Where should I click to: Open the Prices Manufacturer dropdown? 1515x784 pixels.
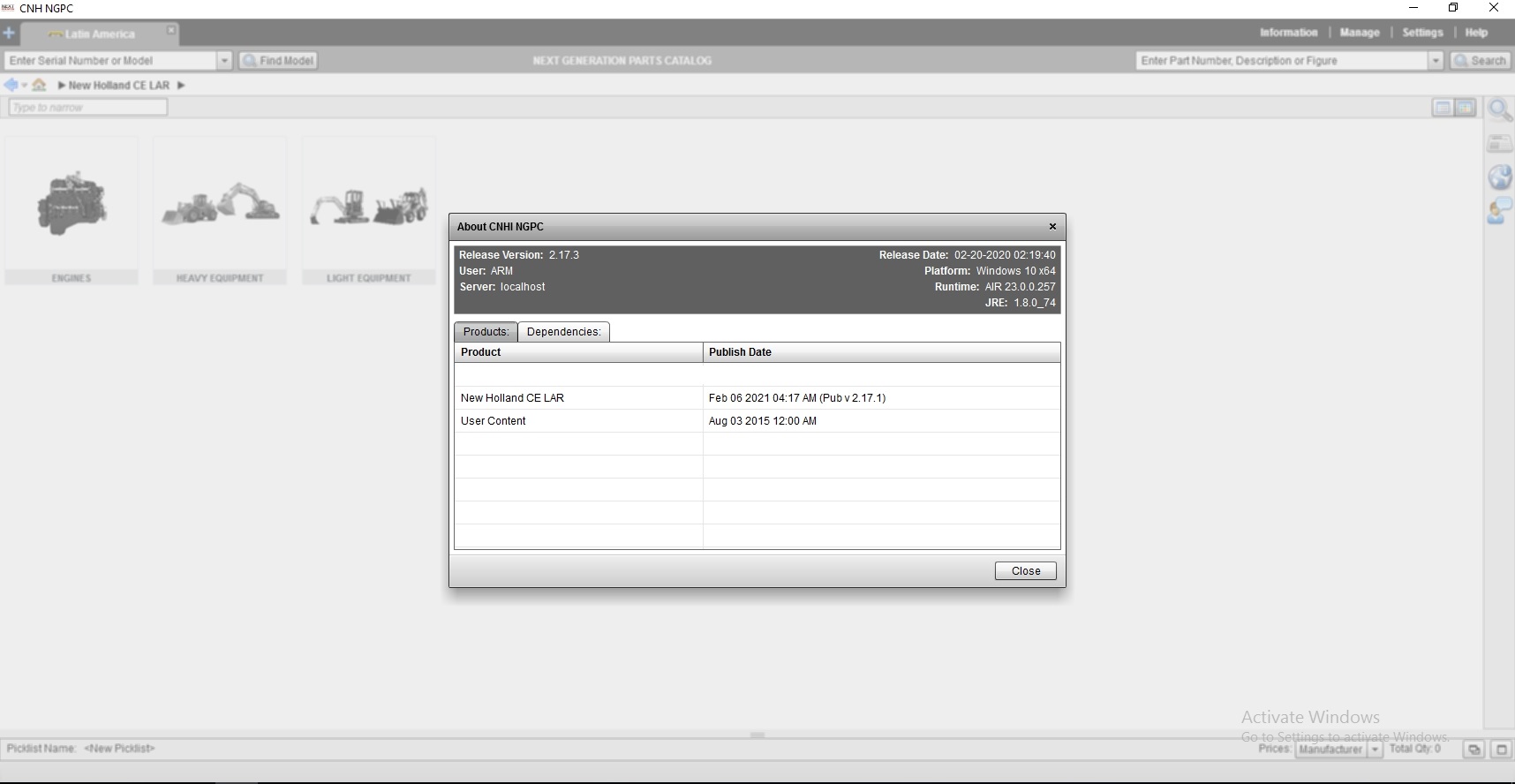pos(1338,750)
